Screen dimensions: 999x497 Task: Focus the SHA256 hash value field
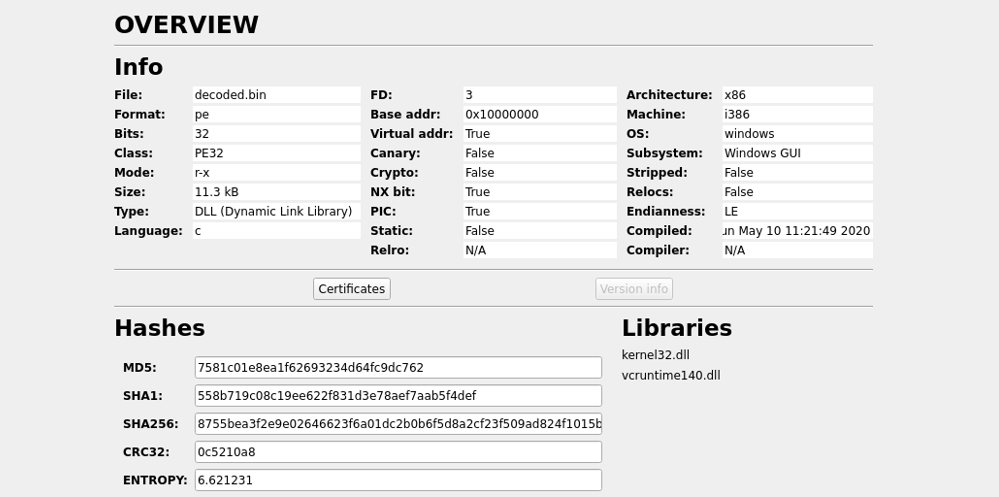(398, 424)
